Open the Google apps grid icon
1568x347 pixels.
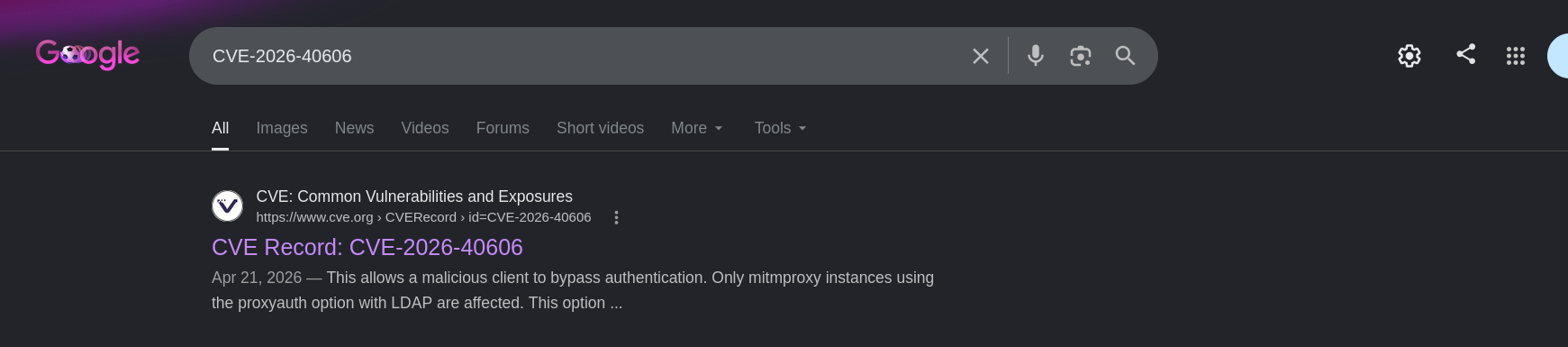point(1516,56)
